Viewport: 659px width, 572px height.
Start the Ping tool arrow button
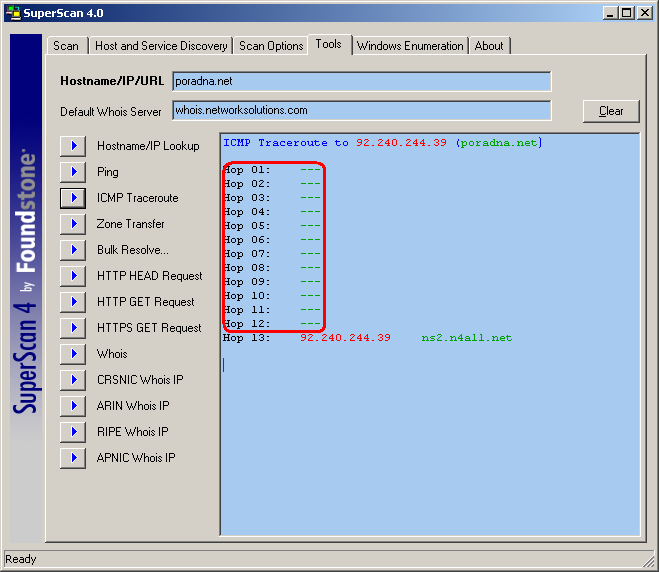tap(73, 172)
